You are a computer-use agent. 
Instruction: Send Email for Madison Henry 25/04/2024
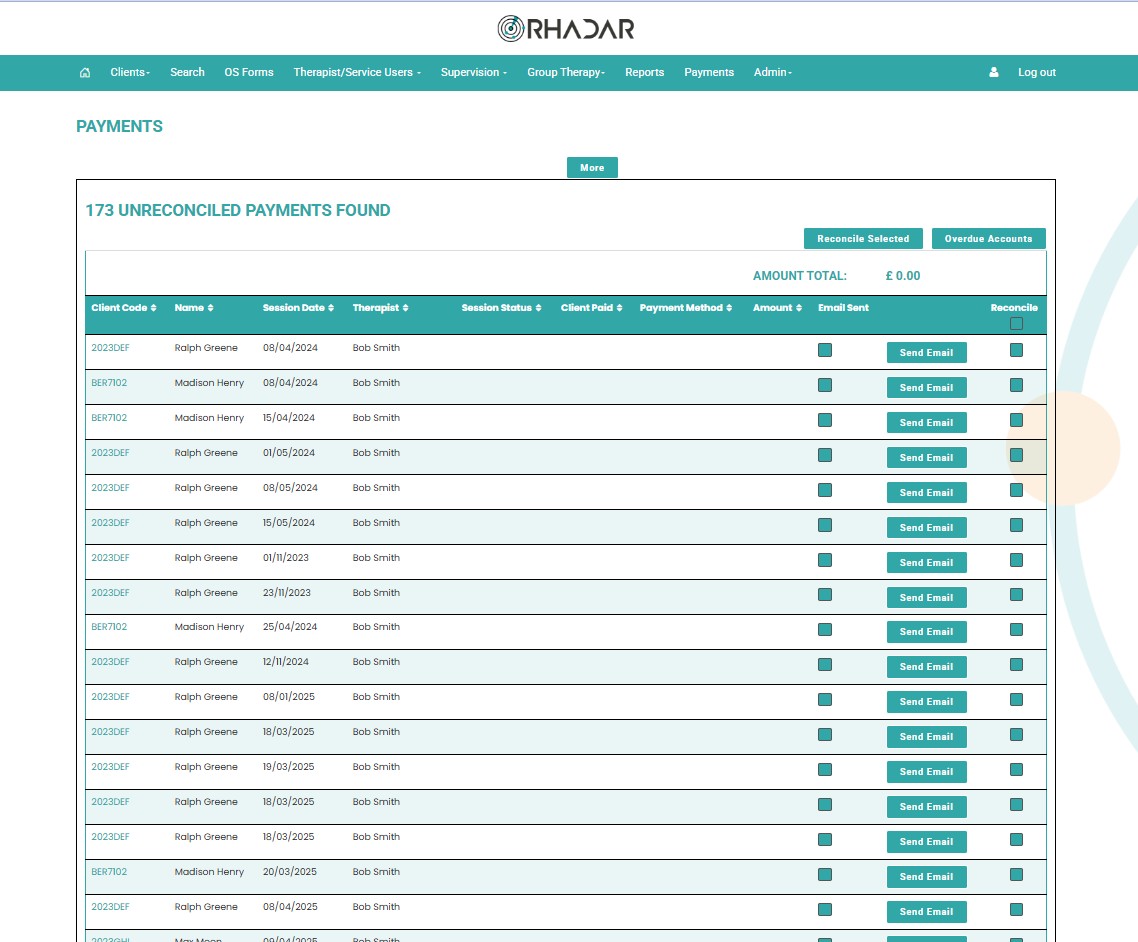927,631
